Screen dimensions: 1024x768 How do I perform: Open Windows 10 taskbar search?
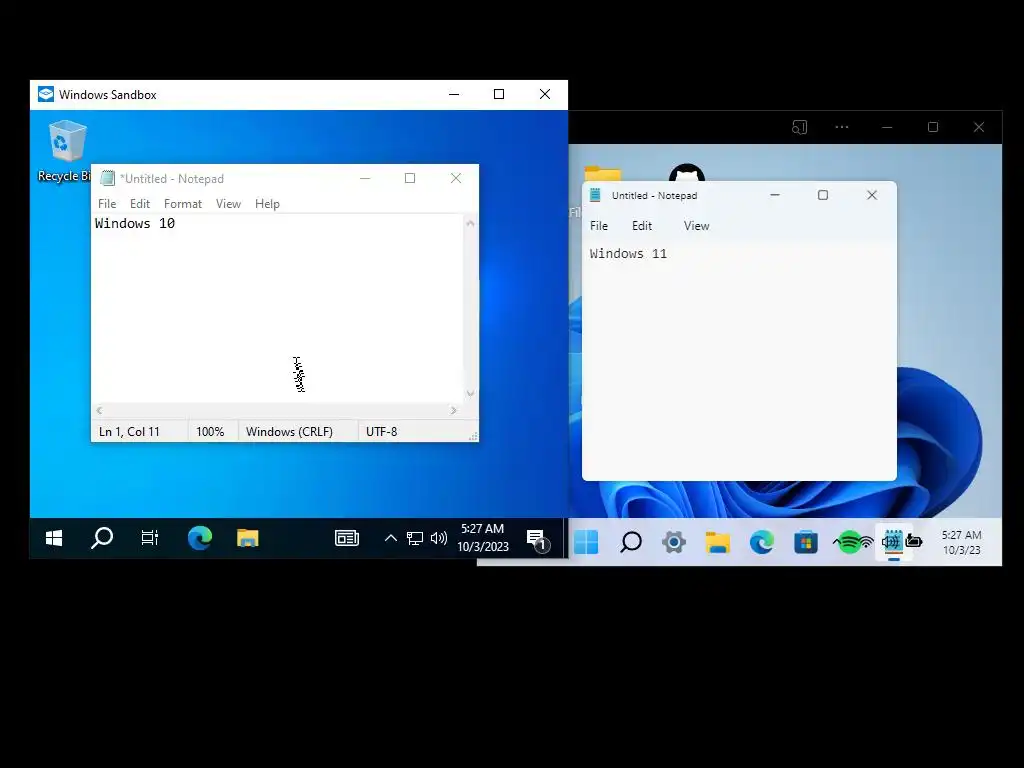point(102,538)
